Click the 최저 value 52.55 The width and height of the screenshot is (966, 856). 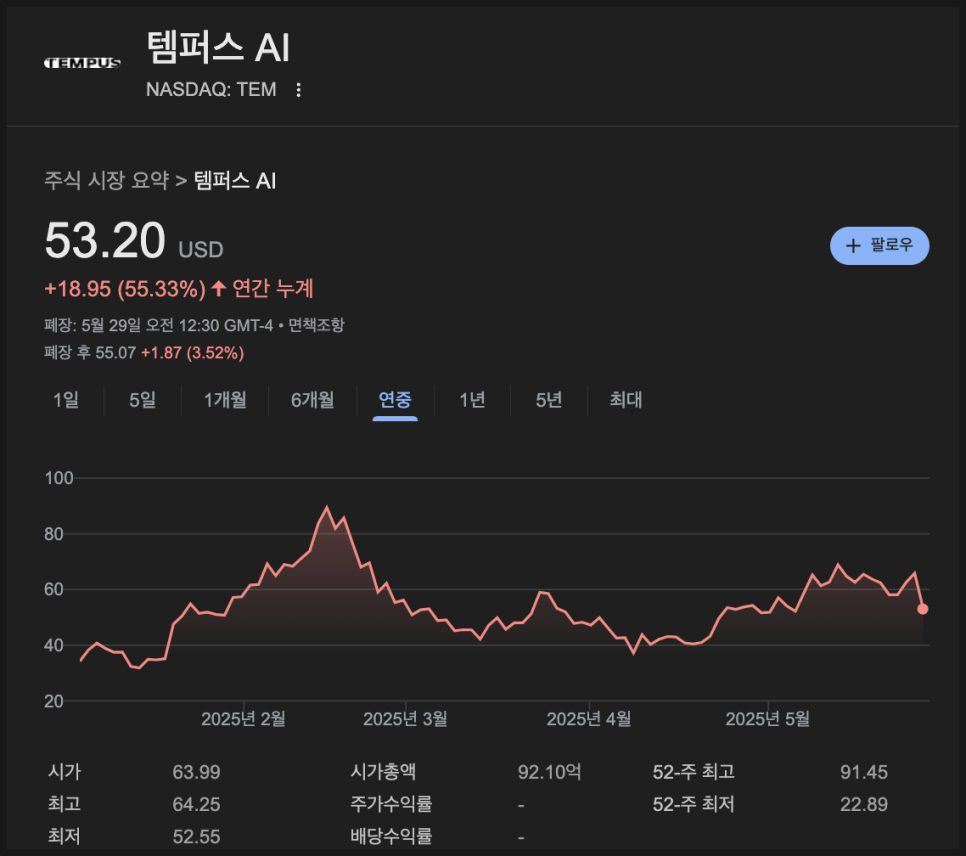(x=196, y=836)
